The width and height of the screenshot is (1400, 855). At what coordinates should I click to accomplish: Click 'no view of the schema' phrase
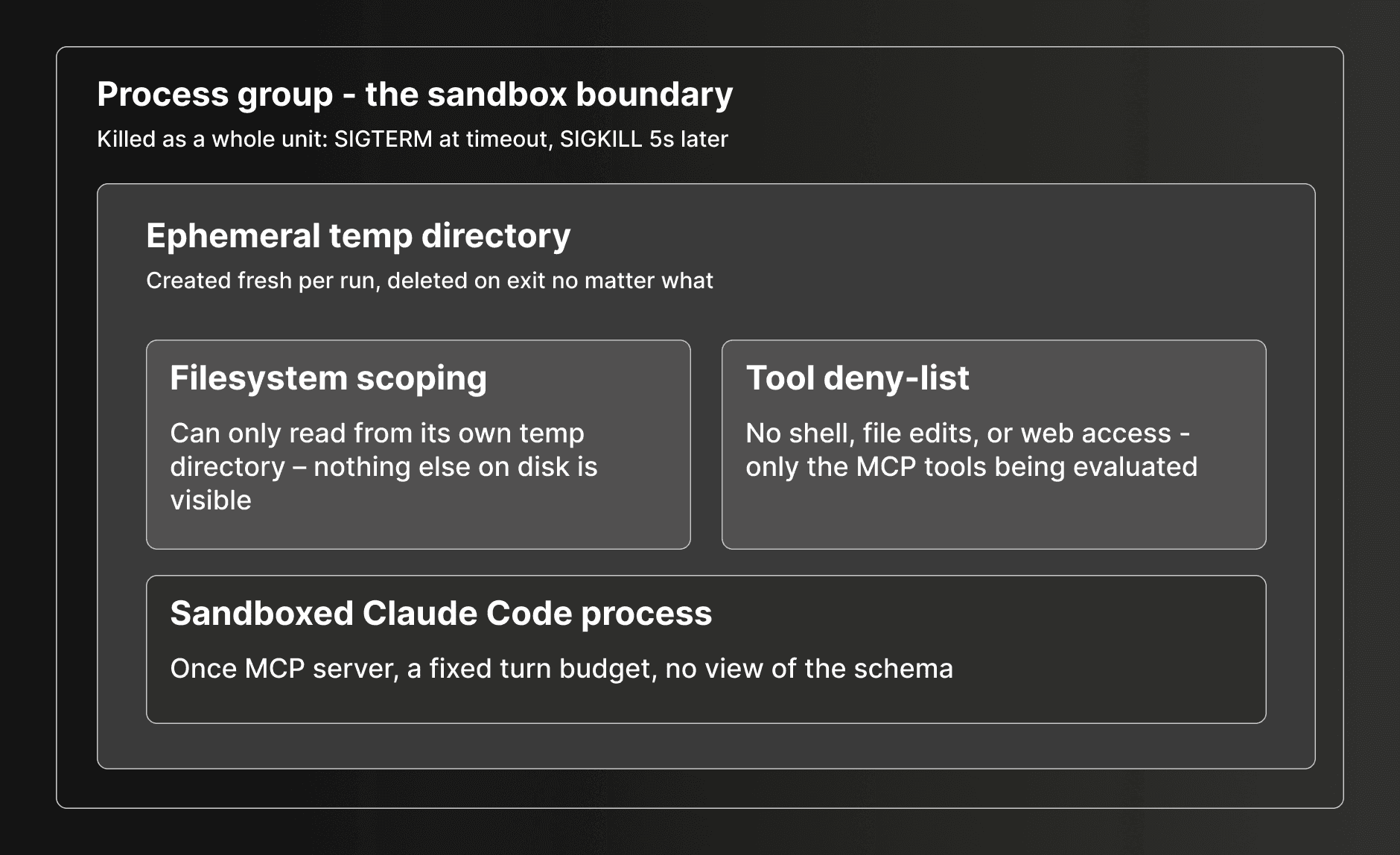click(809, 669)
